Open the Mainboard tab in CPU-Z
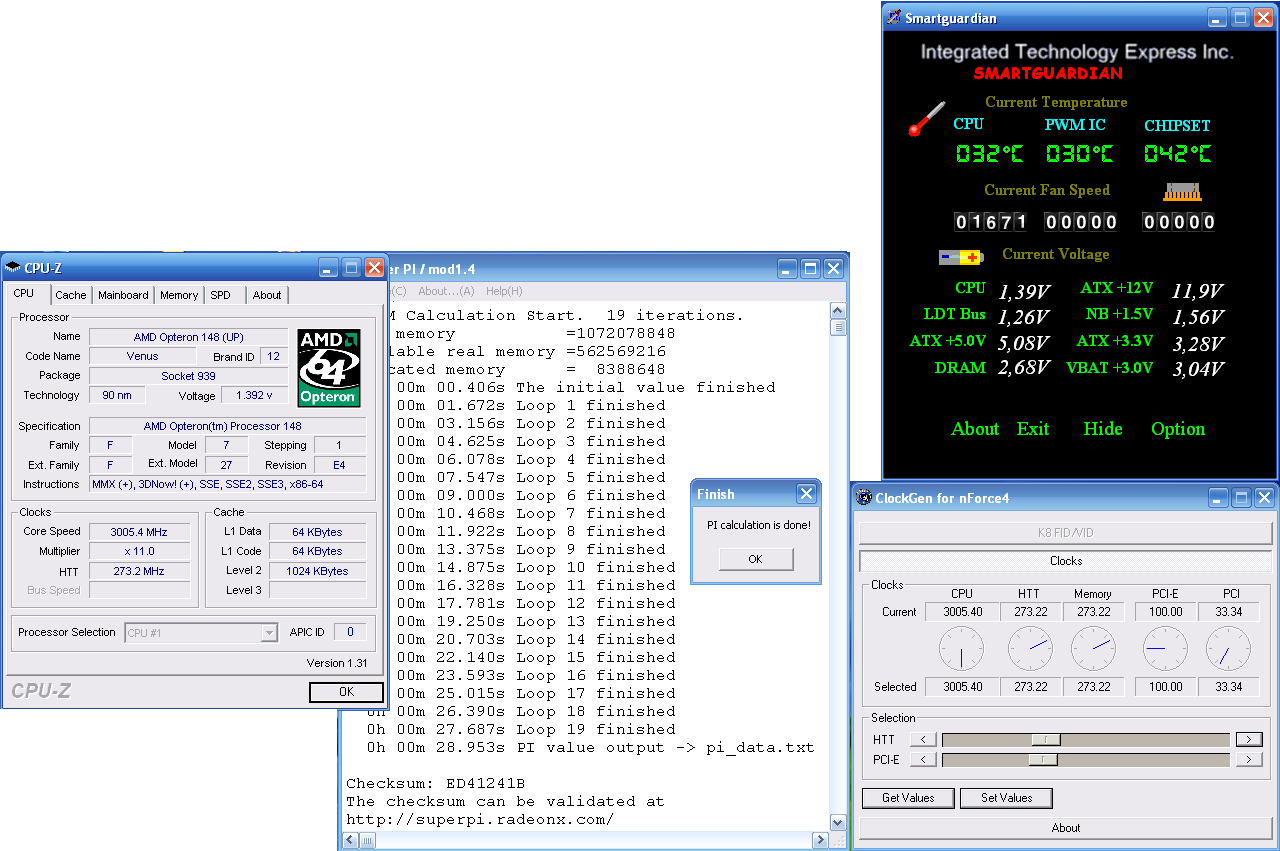 [x=123, y=295]
